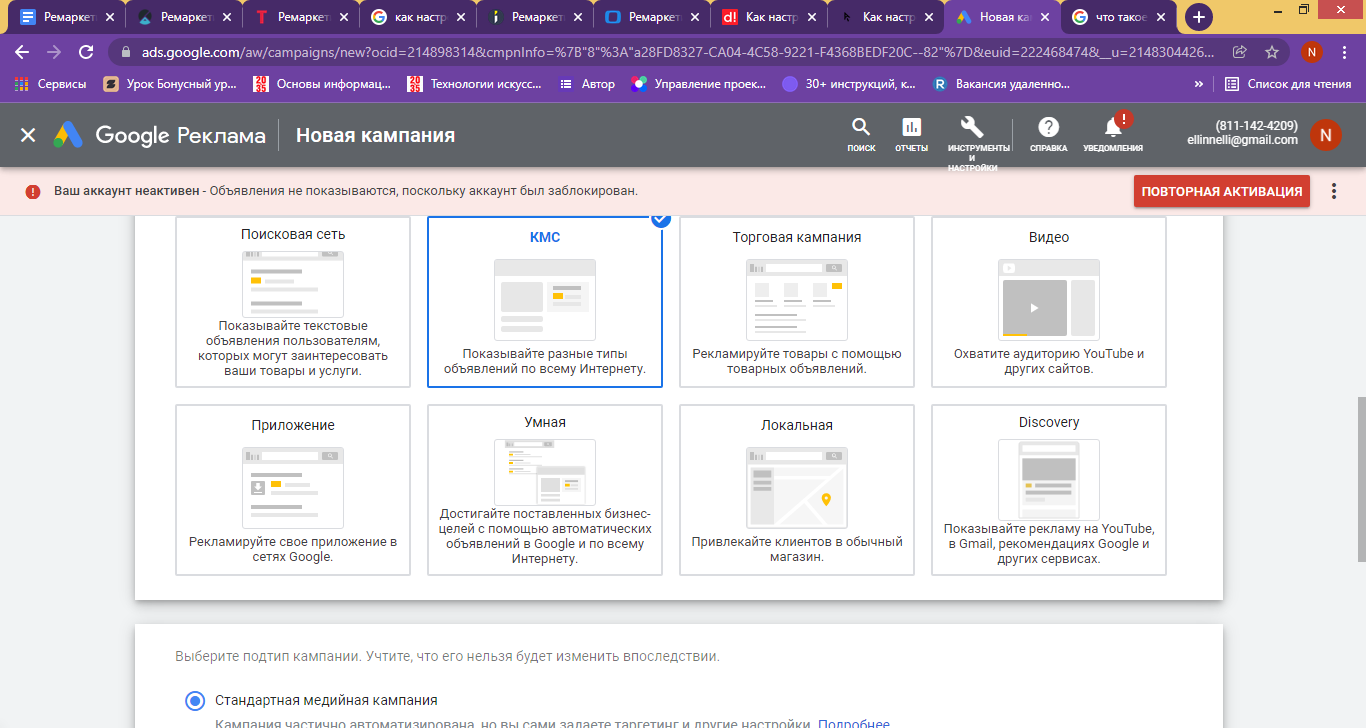1366x728 pixels.
Task: Select the Торговая кампания card
Action: coord(797,301)
